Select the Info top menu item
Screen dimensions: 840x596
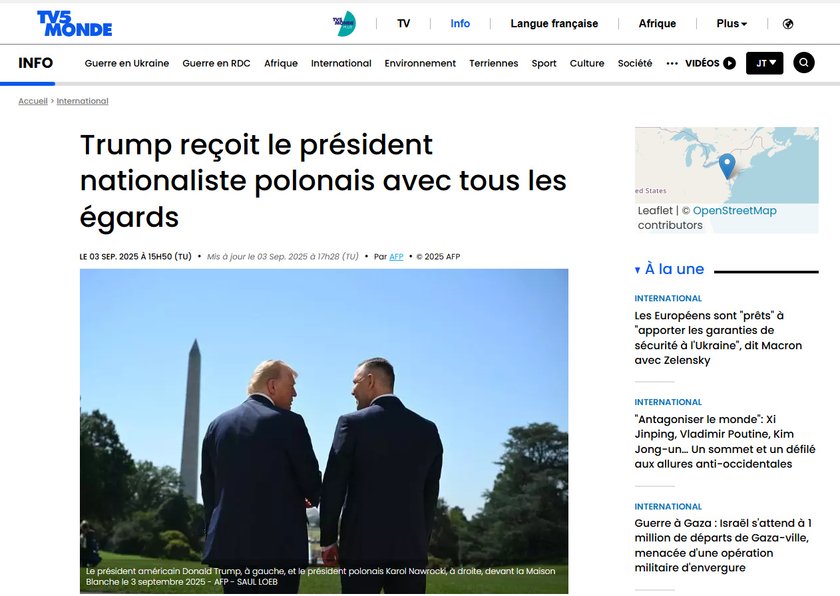point(460,24)
